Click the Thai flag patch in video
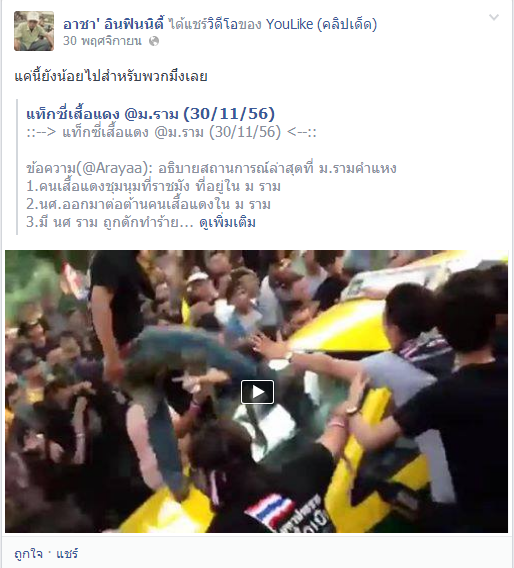This screenshot has width=514, height=568. click(x=270, y=510)
